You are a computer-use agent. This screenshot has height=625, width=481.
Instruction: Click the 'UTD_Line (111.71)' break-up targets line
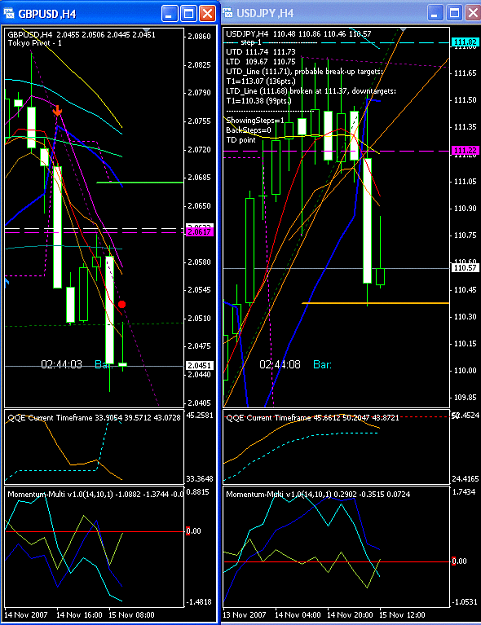(304, 71)
